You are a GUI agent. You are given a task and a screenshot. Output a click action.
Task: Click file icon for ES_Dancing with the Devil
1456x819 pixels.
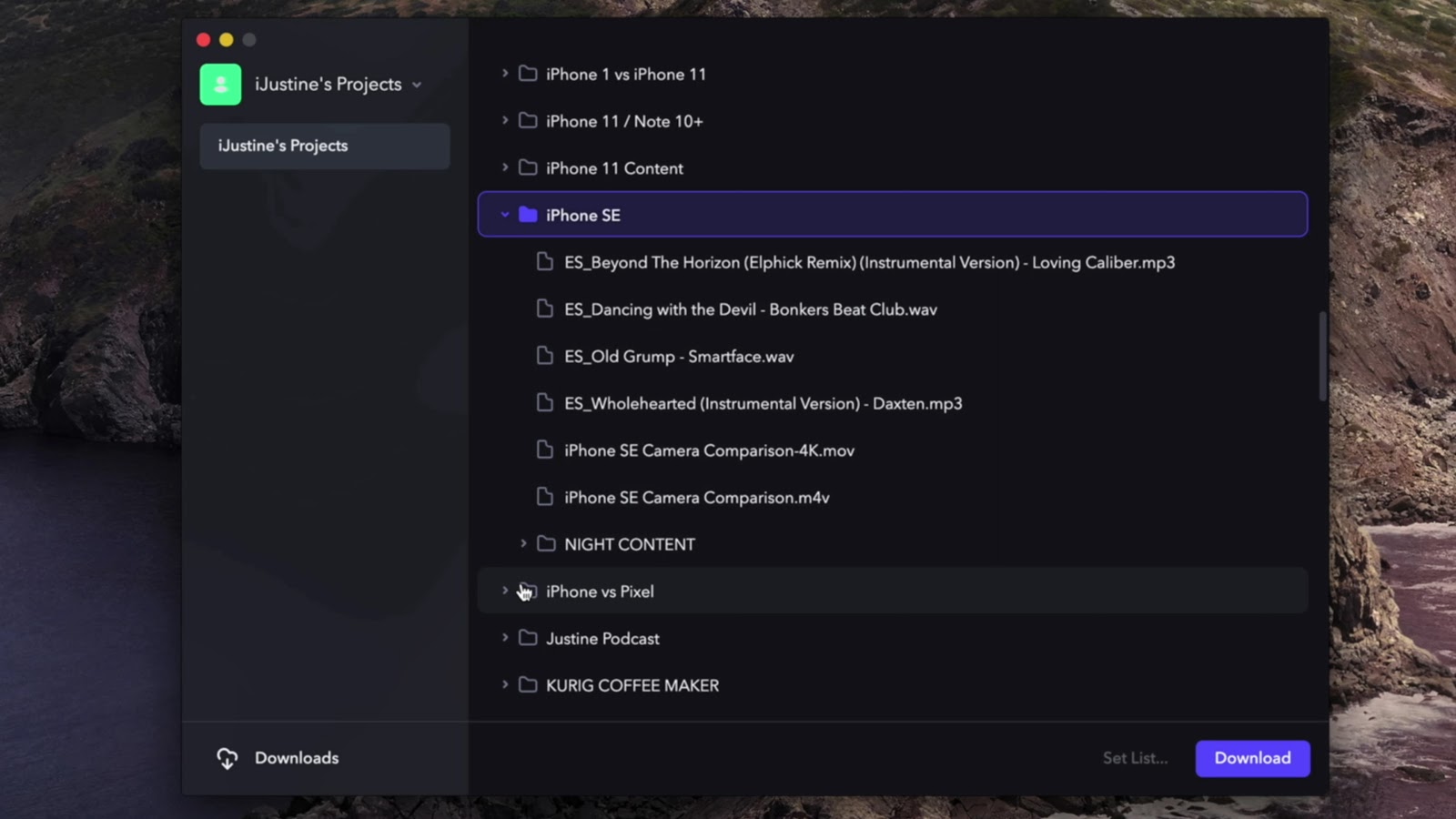[545, 308]
